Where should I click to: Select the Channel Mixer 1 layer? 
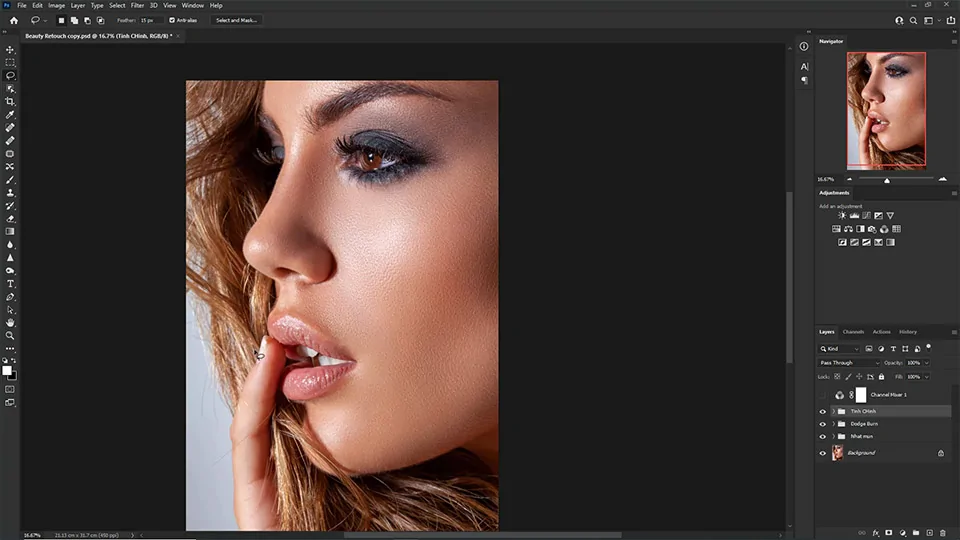[886, 395]
